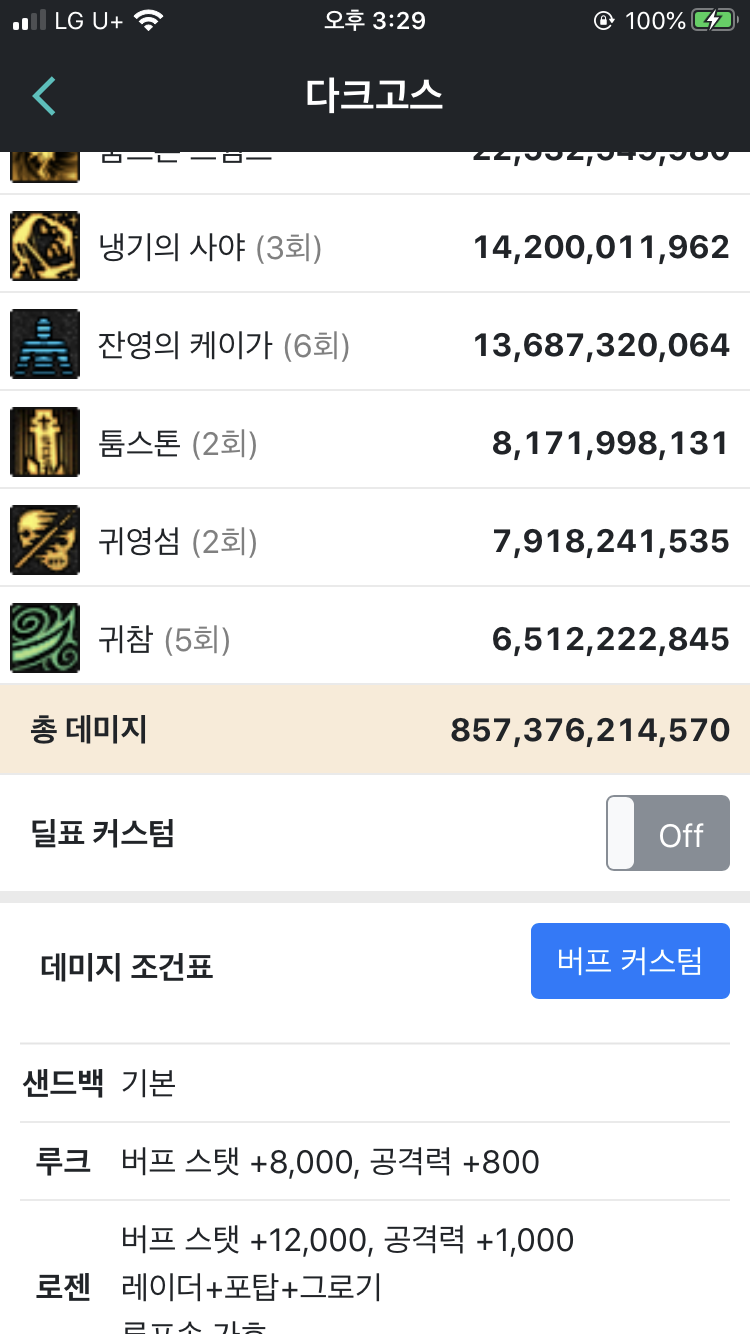Tap the 총 데미지 total row
Viewport: 750px width, 1334px height.
tap(375, 730)
